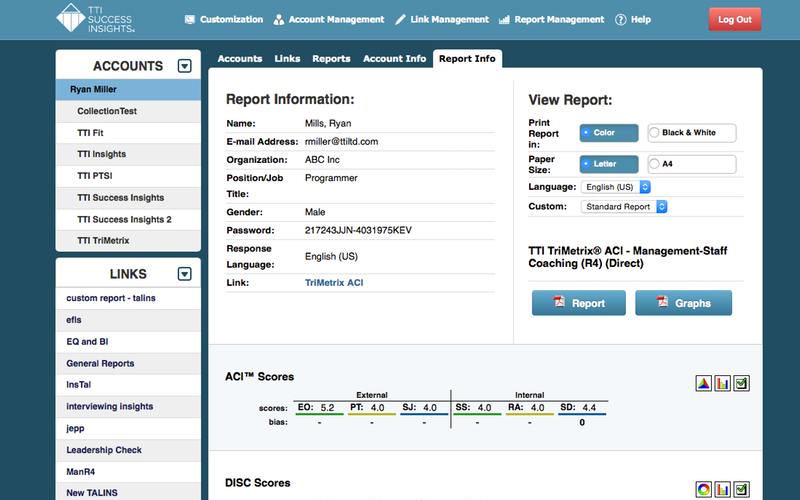This screenshot has height=500, width=800.
Task: Select the Report Info tab
Action: click(x=467, y=59)
